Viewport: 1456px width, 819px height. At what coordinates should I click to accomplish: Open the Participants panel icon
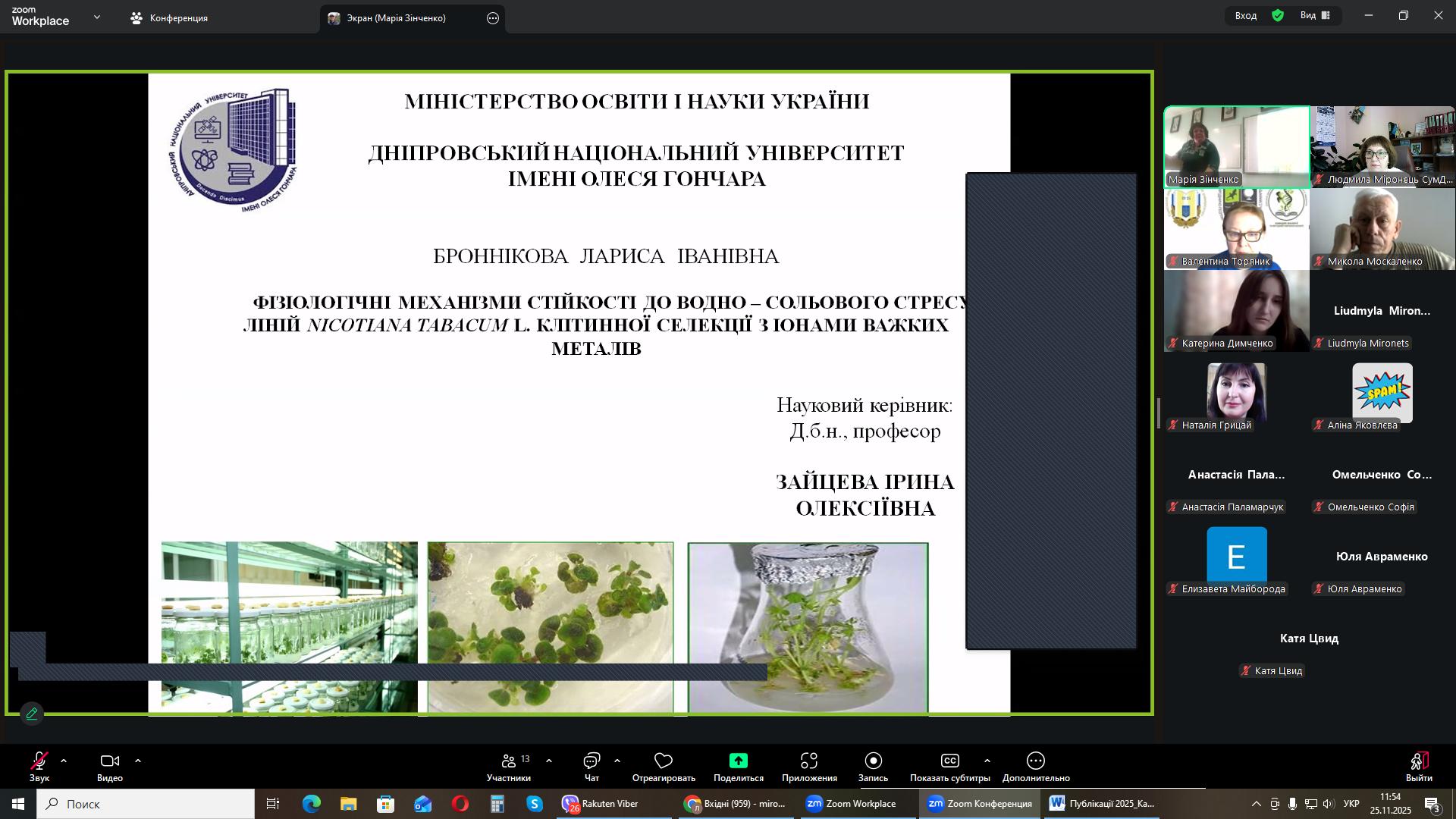pos(509,761)
